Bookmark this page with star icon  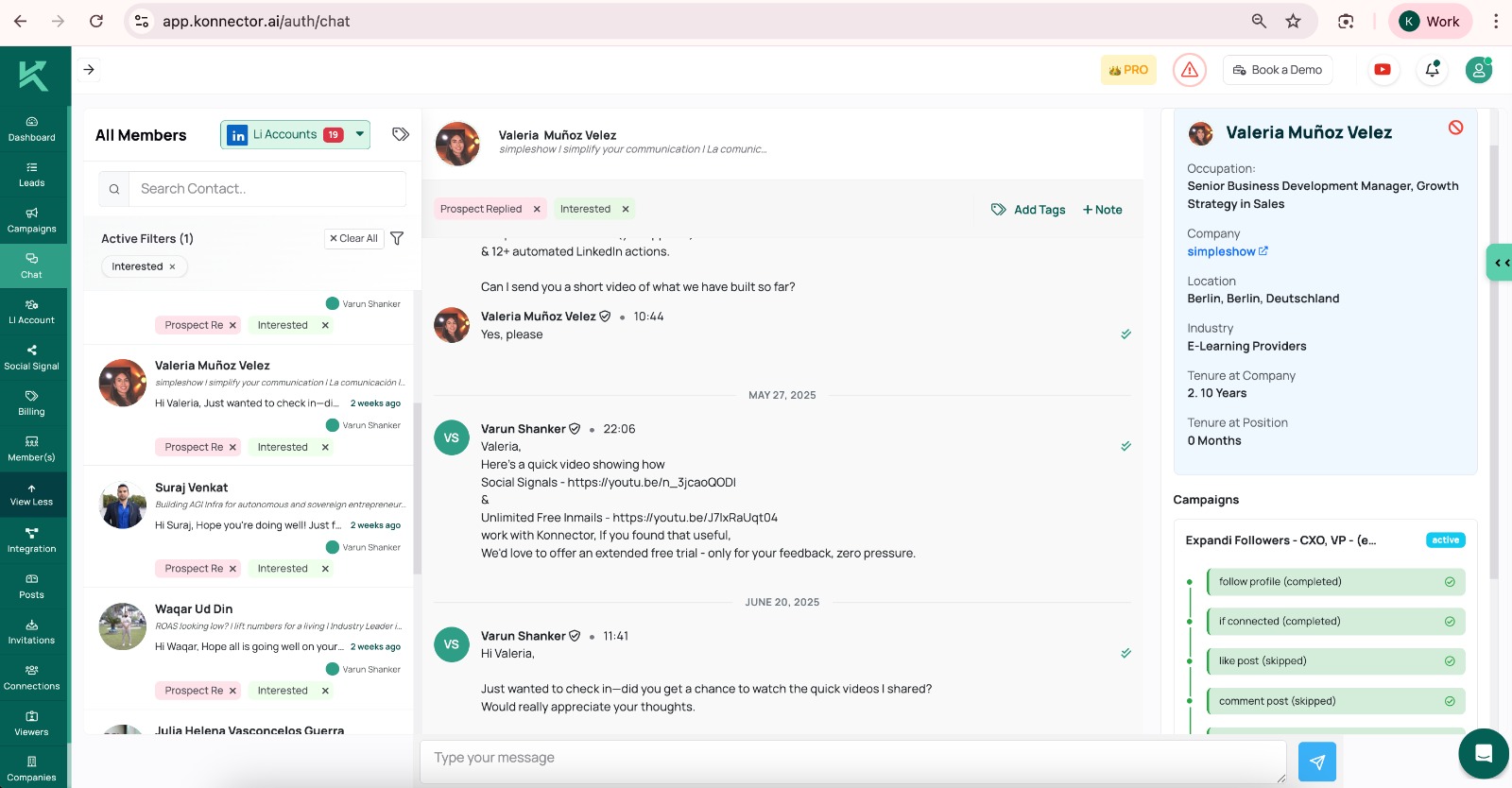click(1294, 21)
